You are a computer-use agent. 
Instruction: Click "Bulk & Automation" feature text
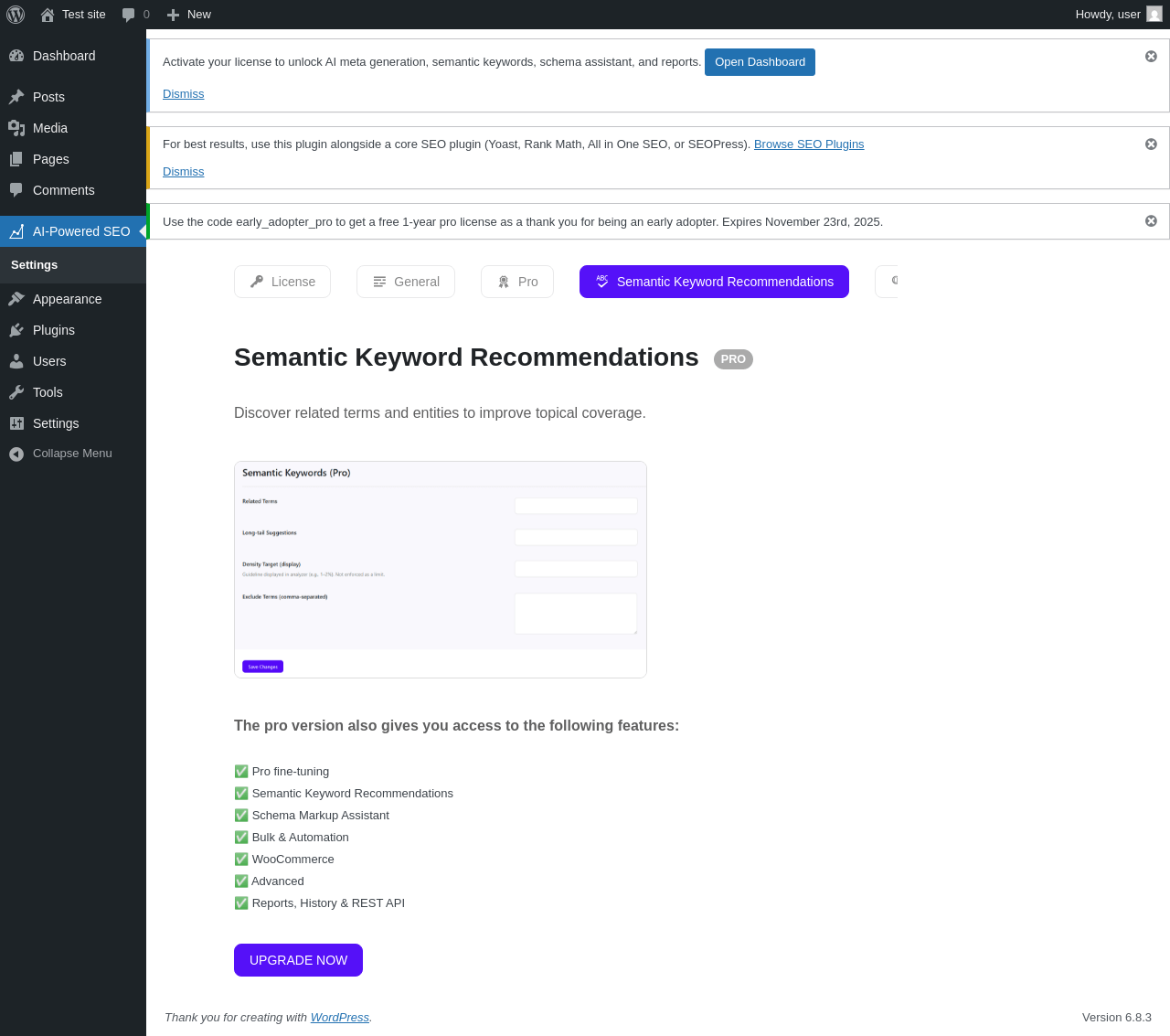(x=301, y=838)
